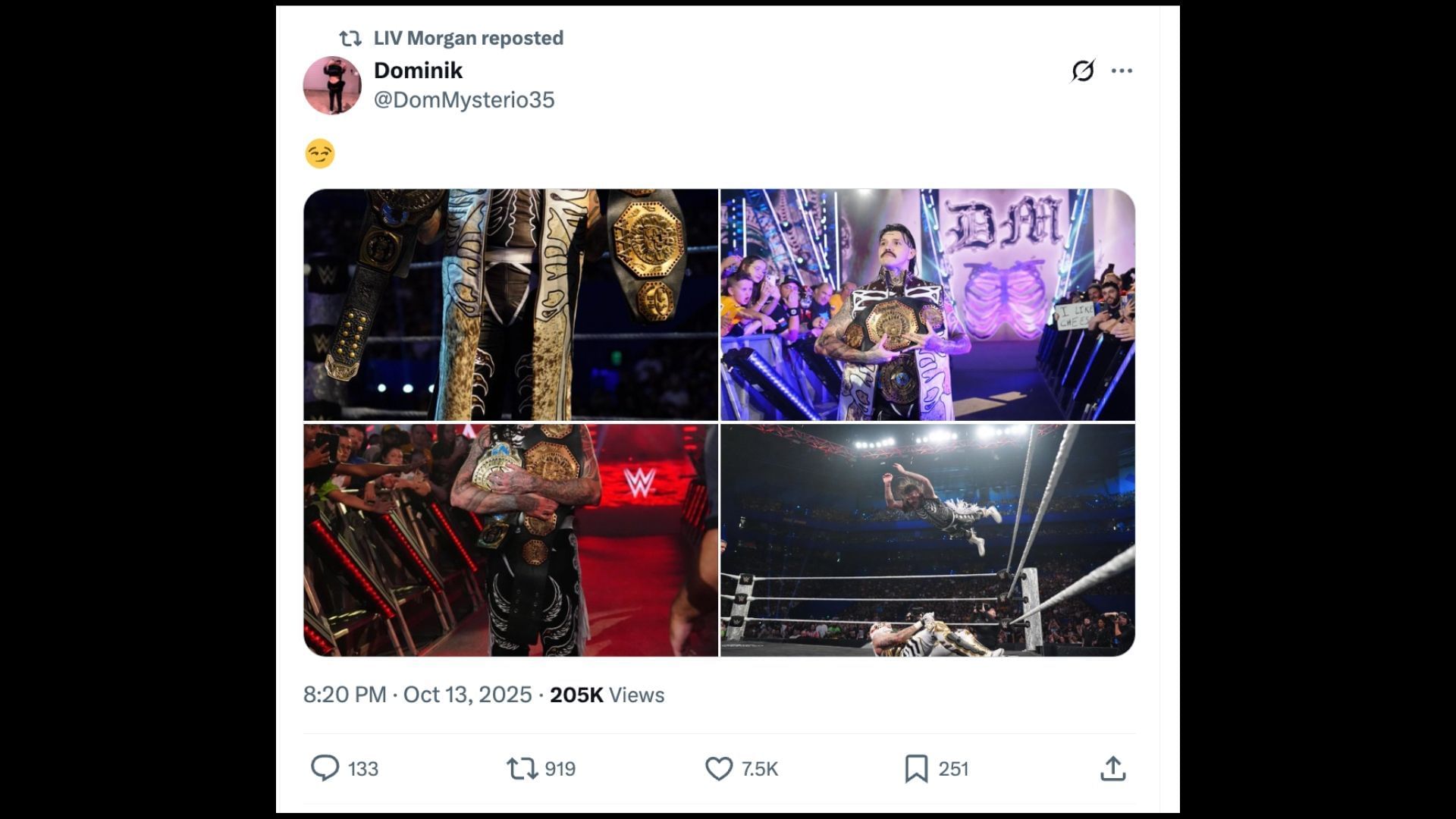The width and height of the screenshot is (1456, 819).
Task: Open the @DomMysterio35 handle link
Action: (x=464, y=100)
